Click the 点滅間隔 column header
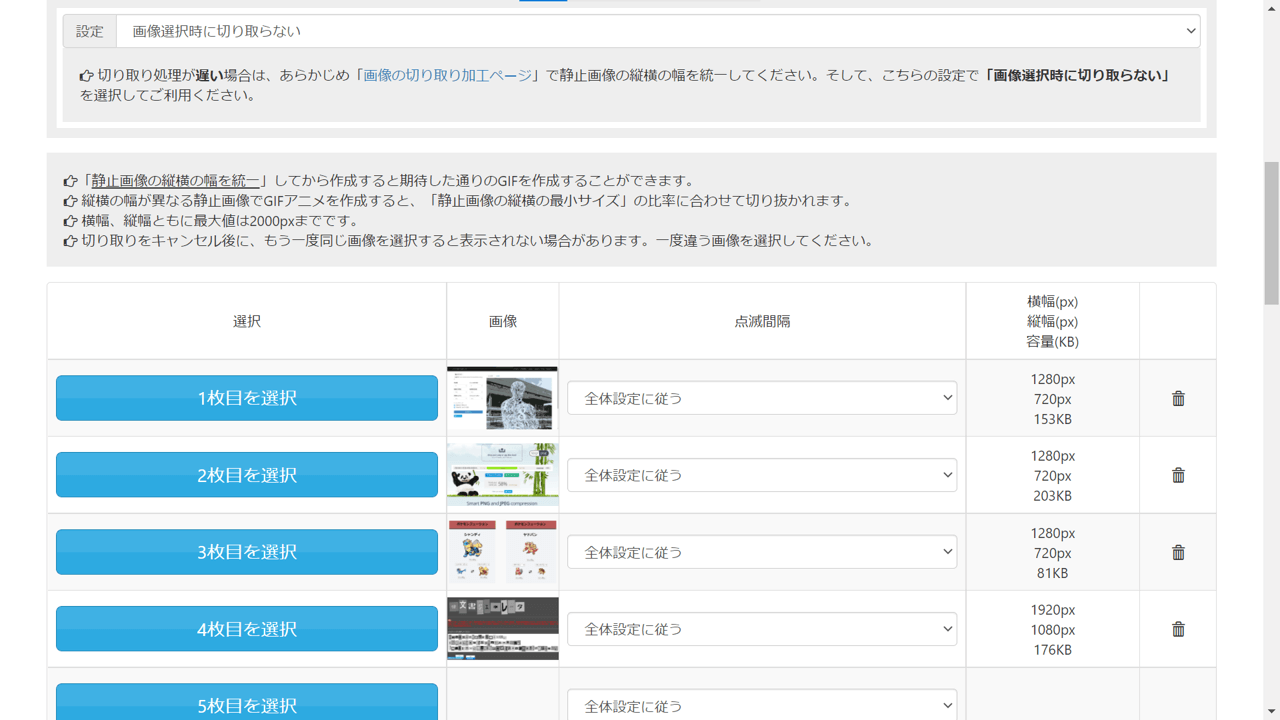1280x720 pixels. pyautogui.click(x=762, y=321)
